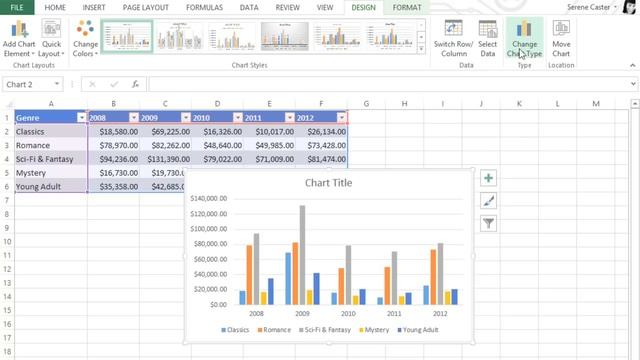Open the Add Chart Element menu
The height and width of the screenshot is (360, 640).
pyautogui.click(x=19, y=39)
